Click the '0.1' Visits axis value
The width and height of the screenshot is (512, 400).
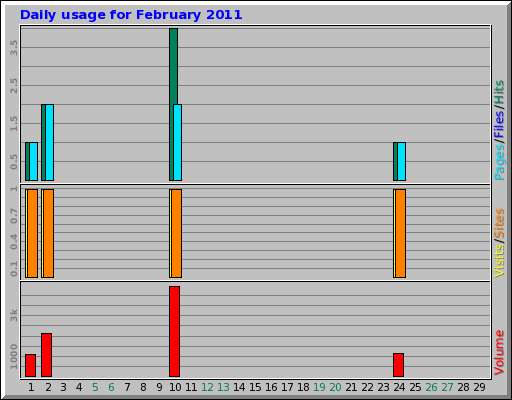14,269
